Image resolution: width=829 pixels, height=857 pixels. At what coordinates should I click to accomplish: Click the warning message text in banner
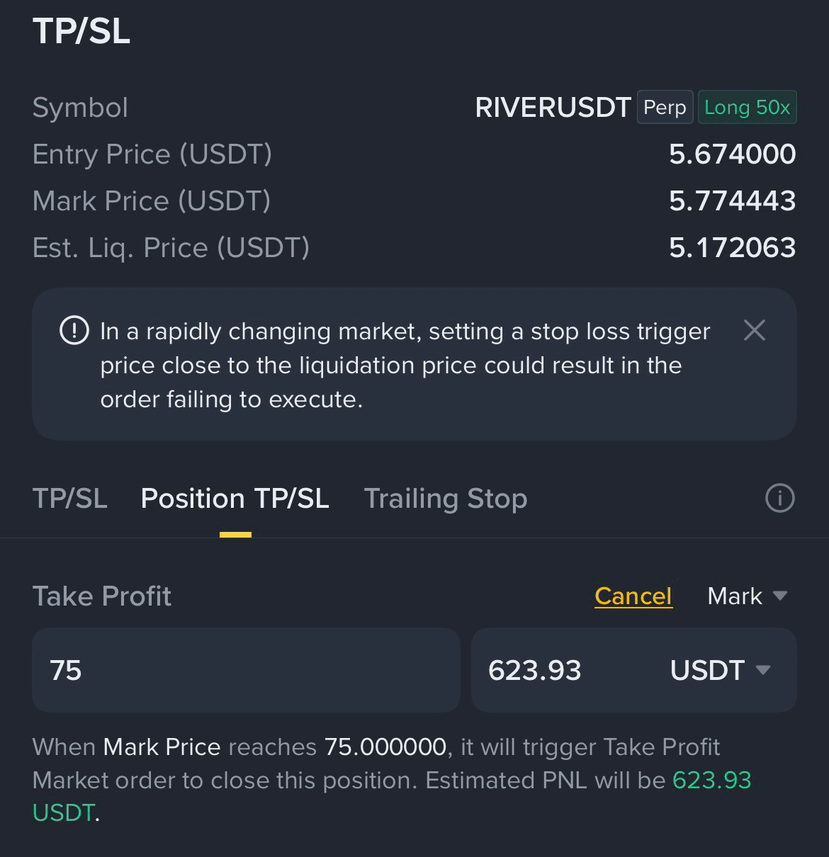(405, 365)
